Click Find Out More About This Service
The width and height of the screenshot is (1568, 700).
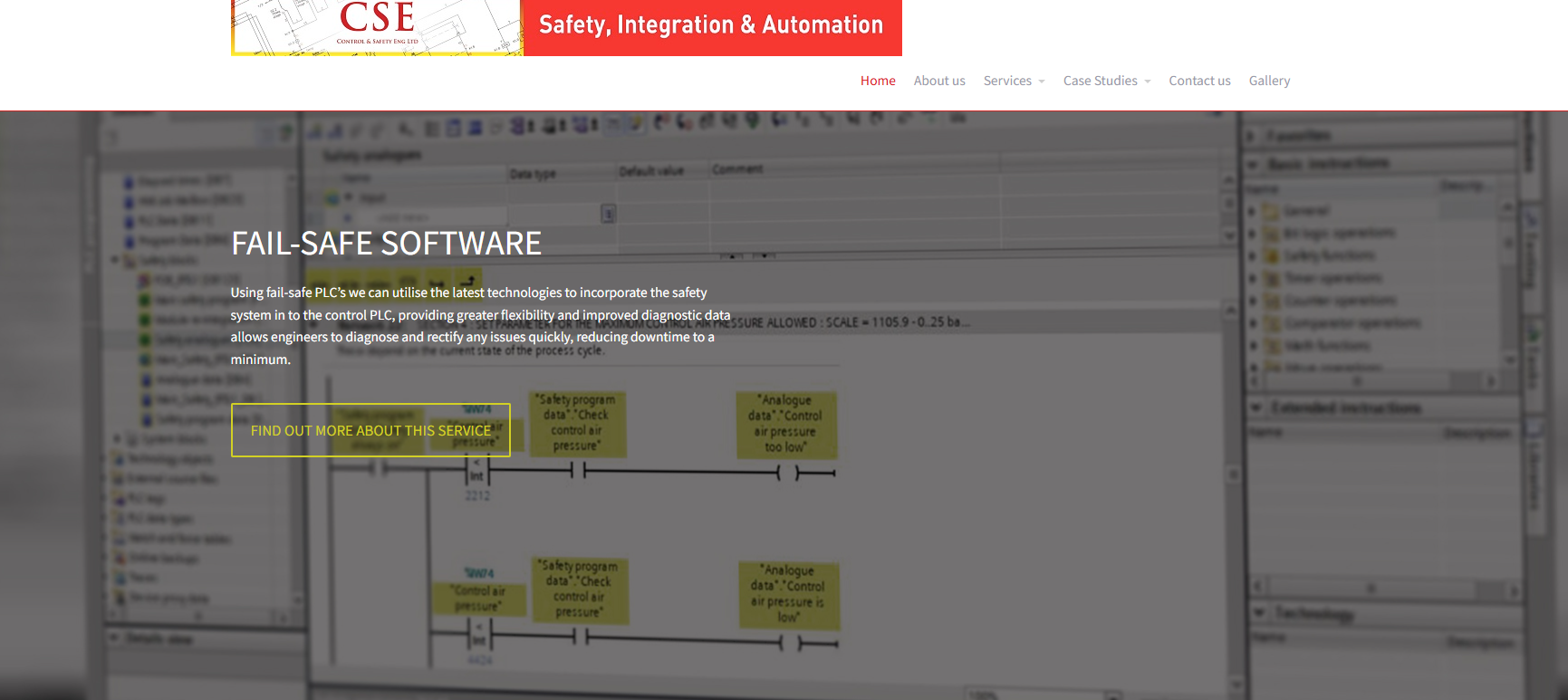click(370, 430)
